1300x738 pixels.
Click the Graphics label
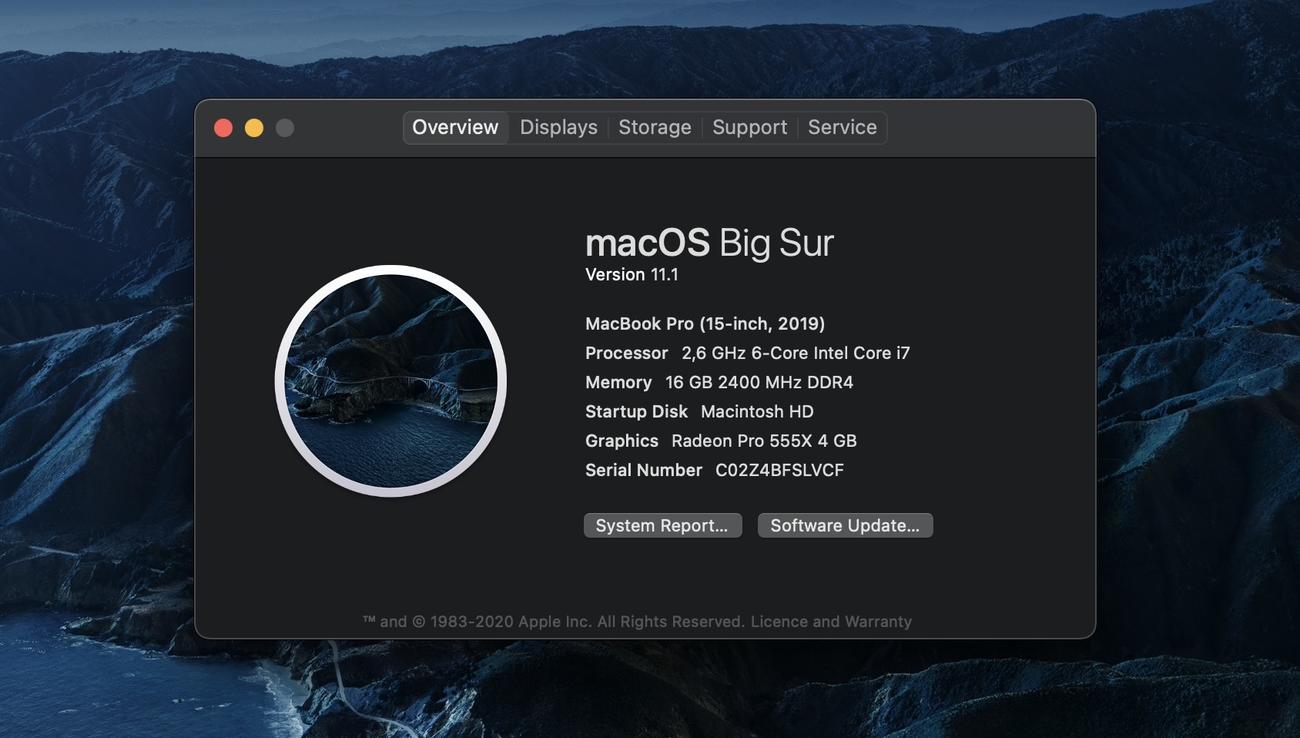pos(622,441)
